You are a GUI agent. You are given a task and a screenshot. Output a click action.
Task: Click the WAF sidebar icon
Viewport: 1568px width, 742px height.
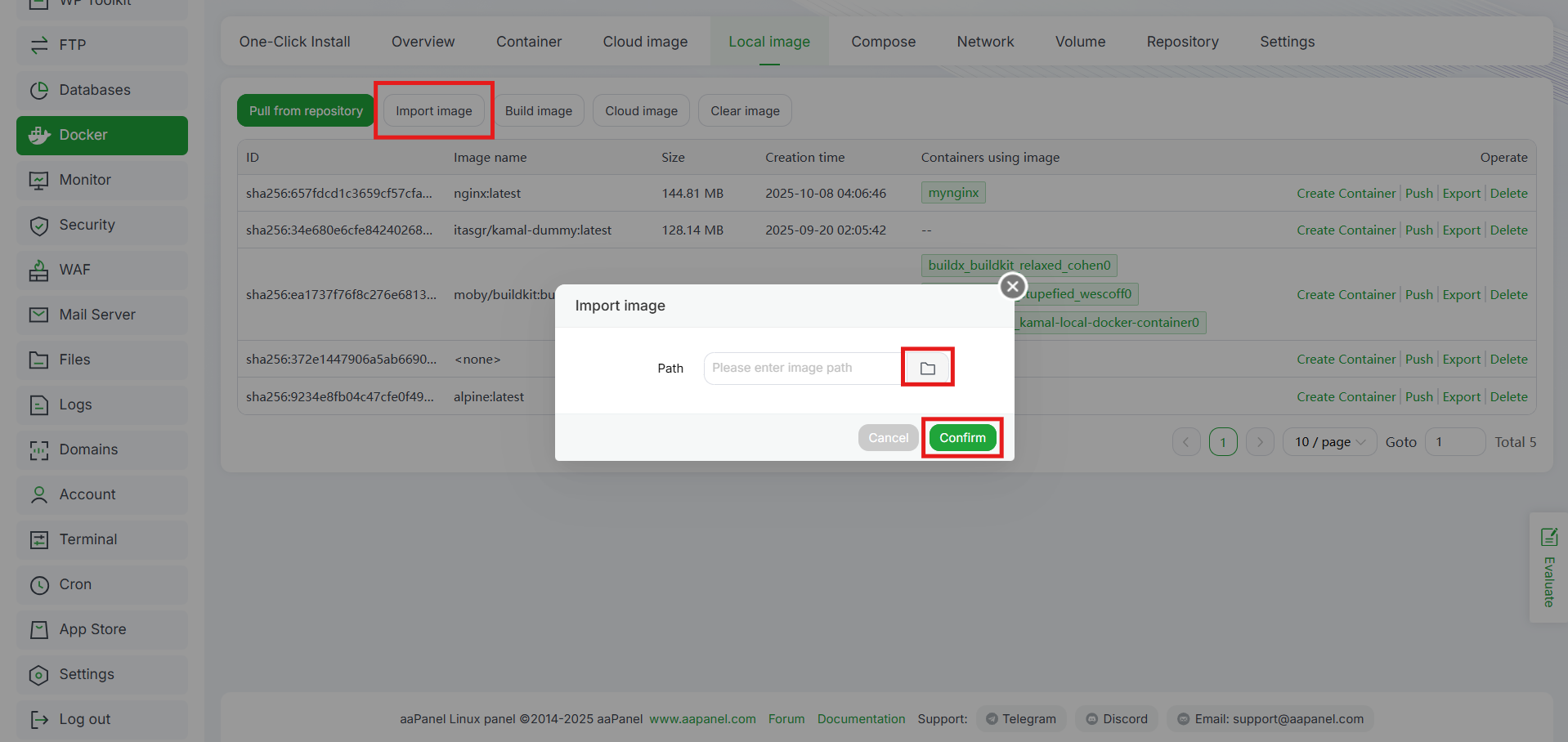[x=39, y=270]
